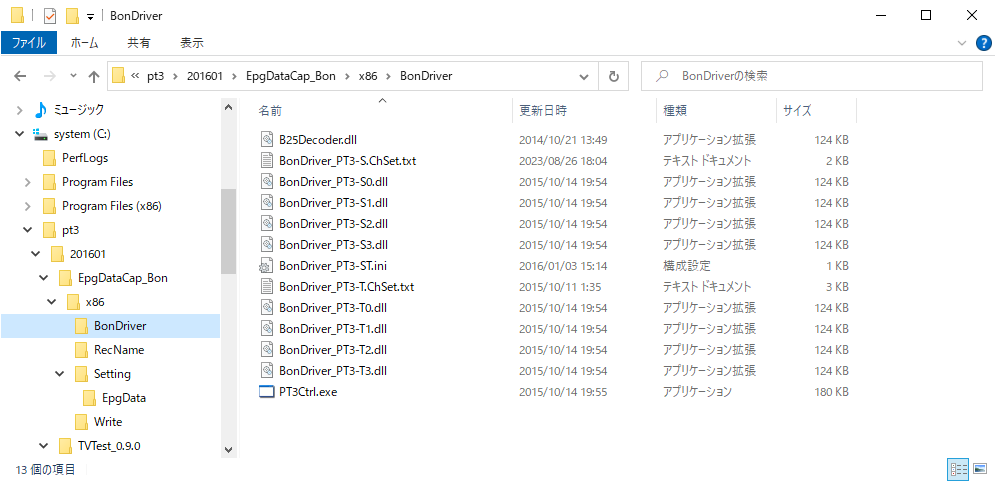Click the 2016/01/03 15:14 date cell
Screen dimensions: 996x482
(x=563, y=265)
